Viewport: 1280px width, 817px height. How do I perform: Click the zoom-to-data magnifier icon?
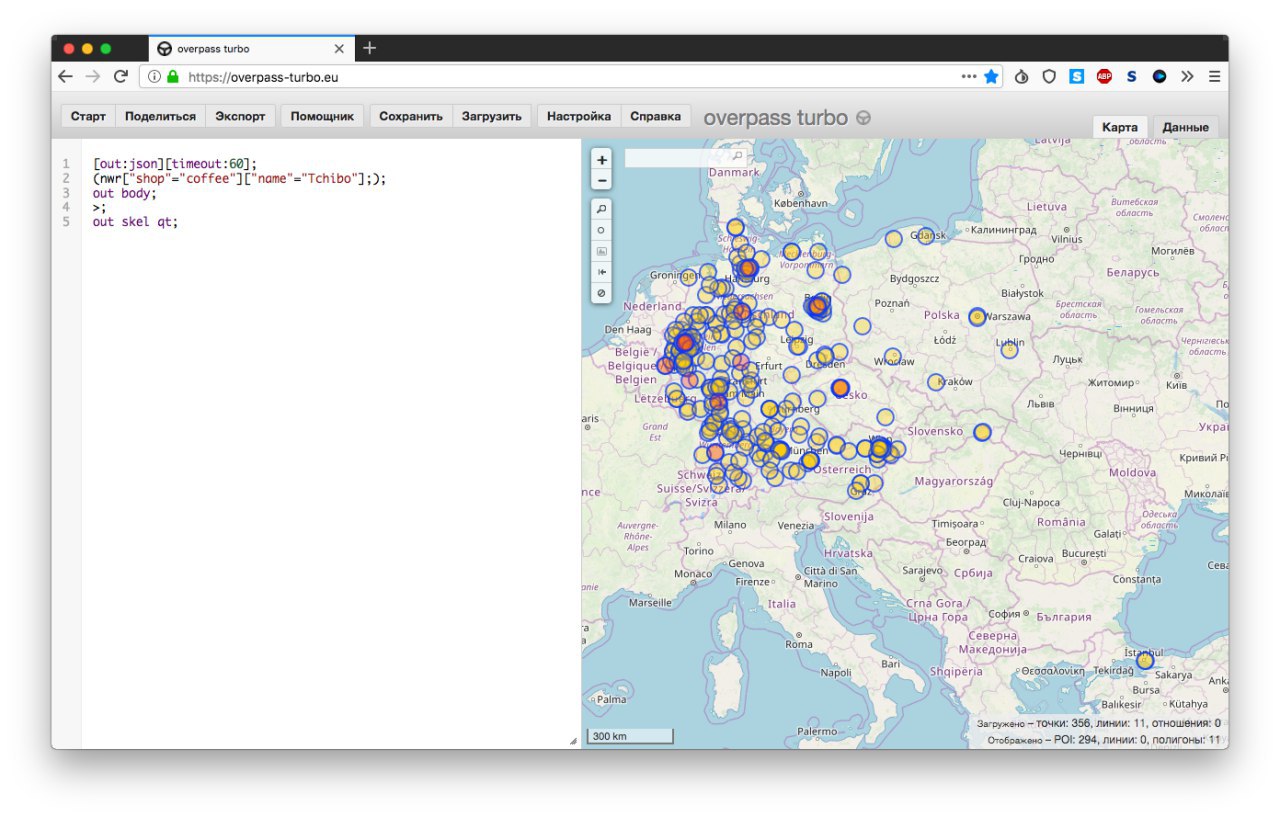601,209
